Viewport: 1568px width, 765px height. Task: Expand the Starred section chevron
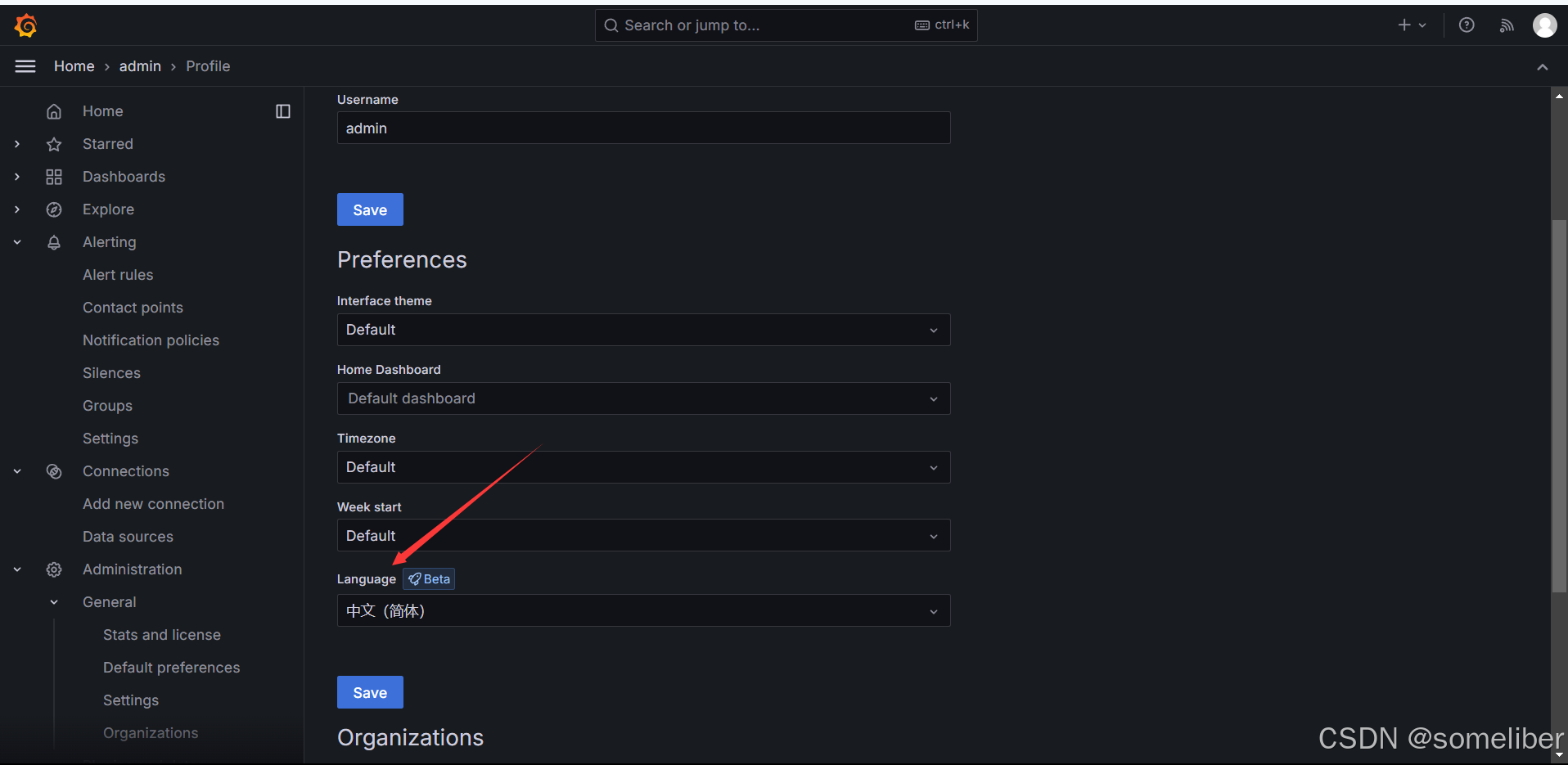[x=17, y=144]
